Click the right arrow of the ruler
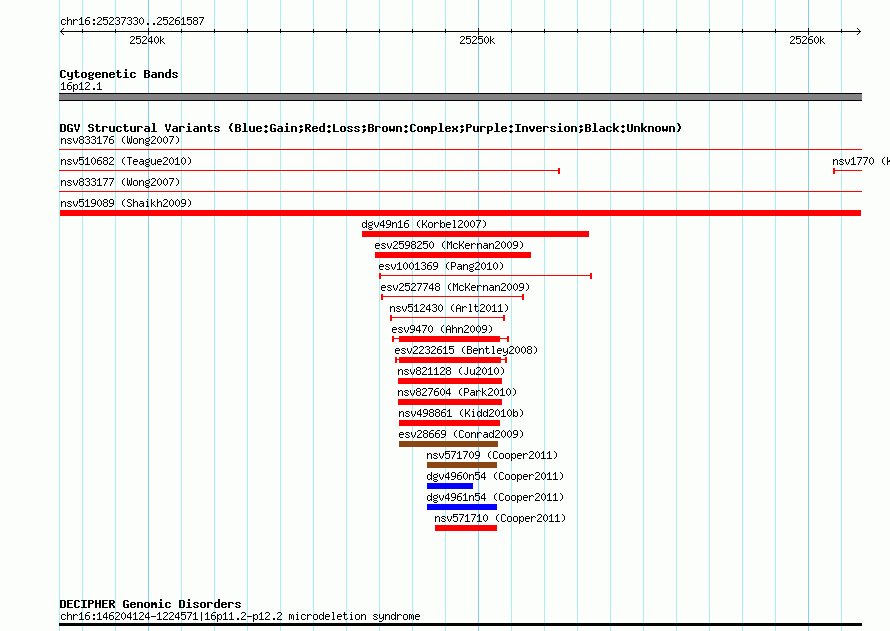Screen dimensions: 890x631 [x=859, y=31]
